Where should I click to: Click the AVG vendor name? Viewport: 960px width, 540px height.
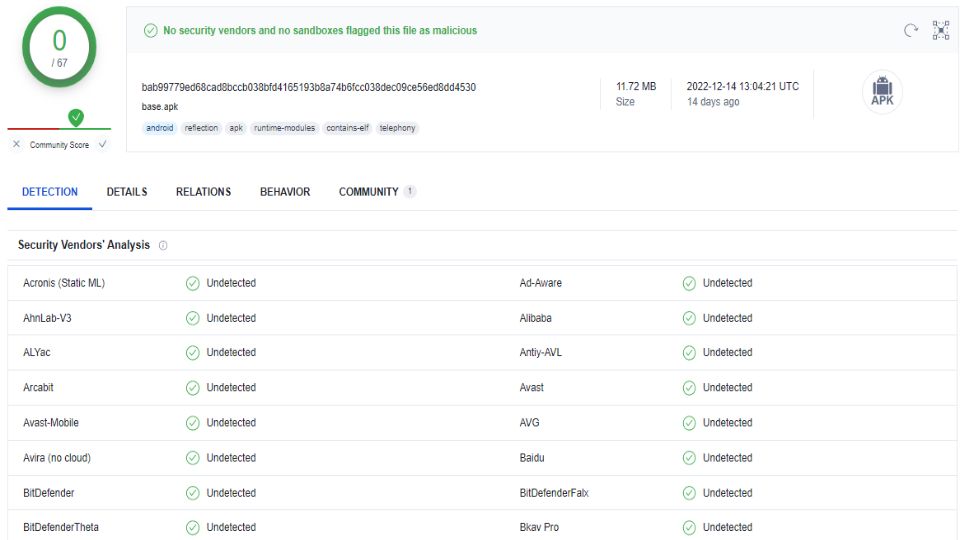click(x=530, y=422)
